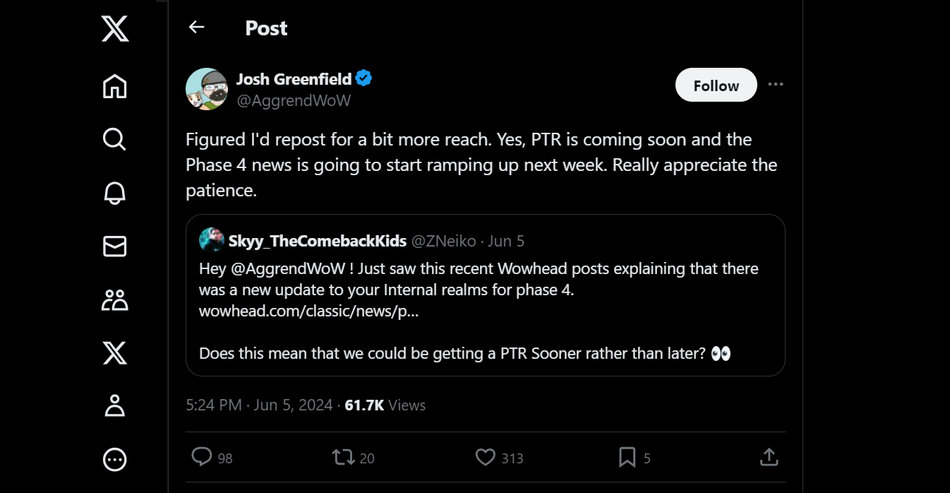The image size is (950, 493).
Task: Open the three-dot menu beside Follow
Action: (776, 85)
